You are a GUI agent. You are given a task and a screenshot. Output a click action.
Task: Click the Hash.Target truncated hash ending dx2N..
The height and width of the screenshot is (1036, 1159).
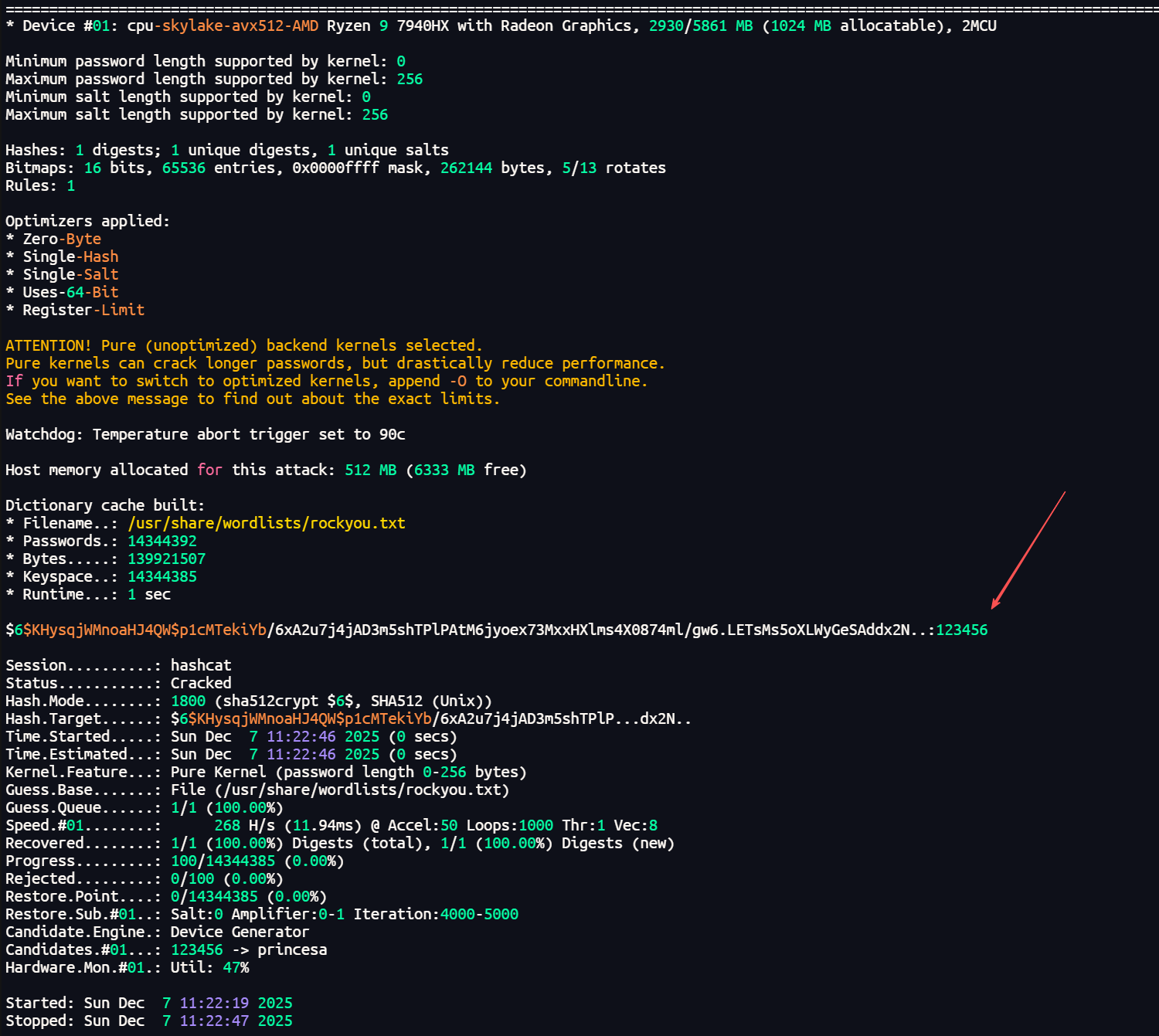431,718
